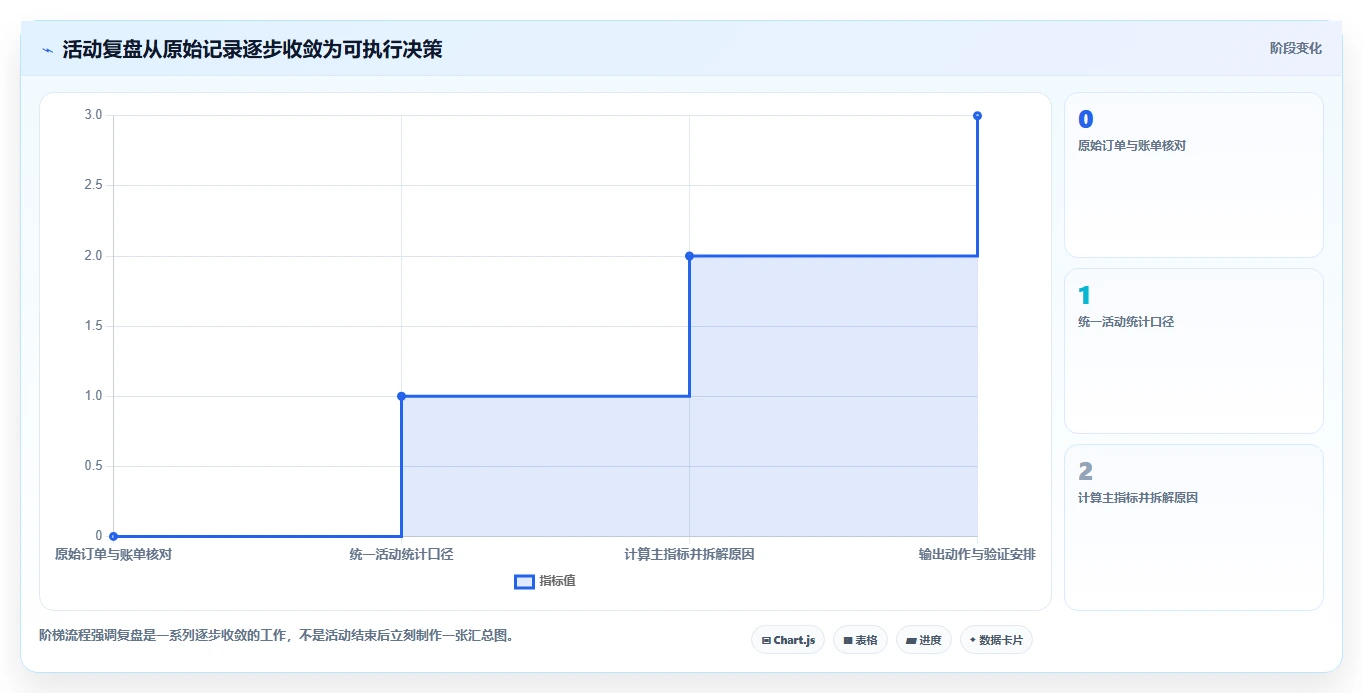Open the card 统一活动统计口径
This screenshot has width=1363, height=693.
point(1194,351)
